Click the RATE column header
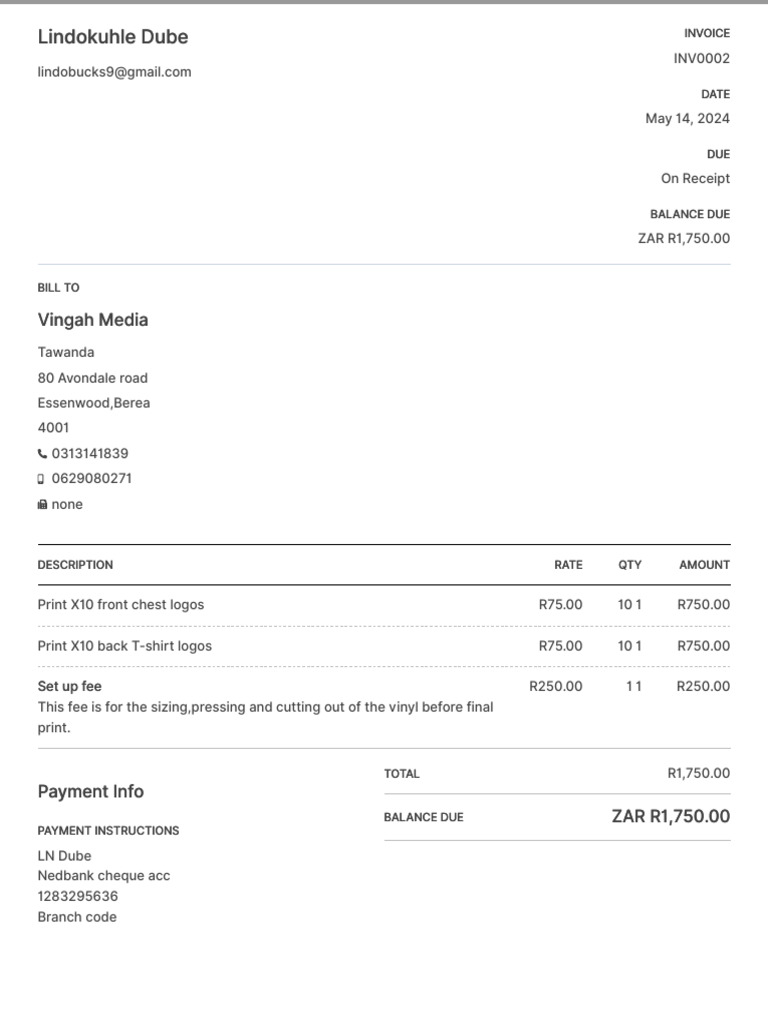768x1024 pixels. [x=568, y=565]
